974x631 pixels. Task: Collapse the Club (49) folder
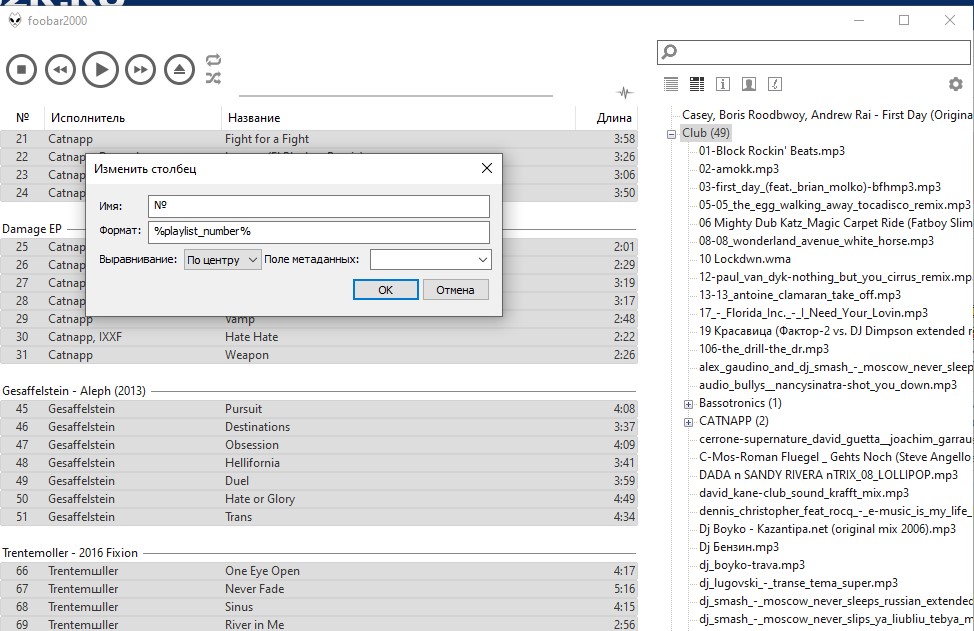point(673,133)
